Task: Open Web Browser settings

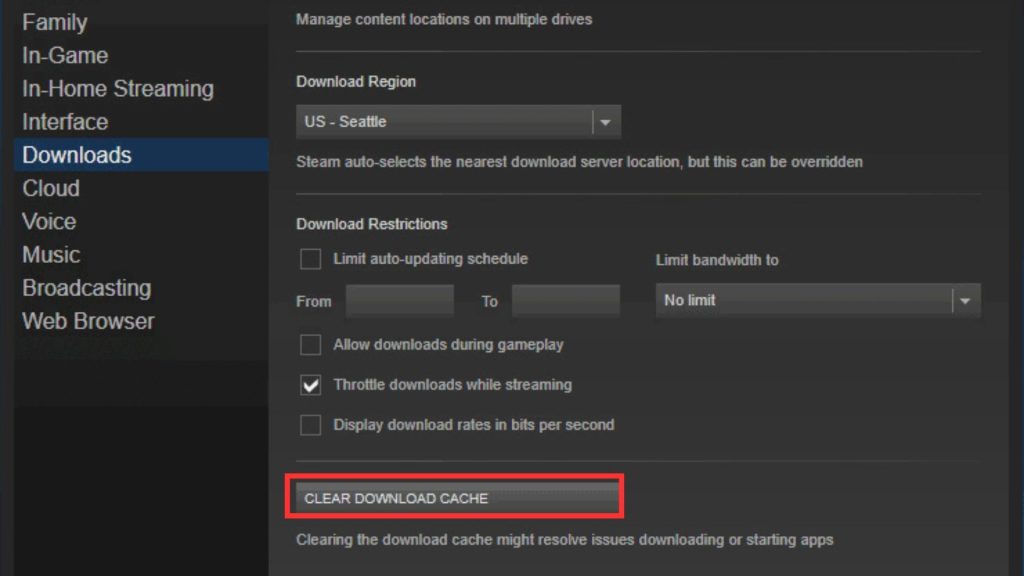Action: coord(88,320)
